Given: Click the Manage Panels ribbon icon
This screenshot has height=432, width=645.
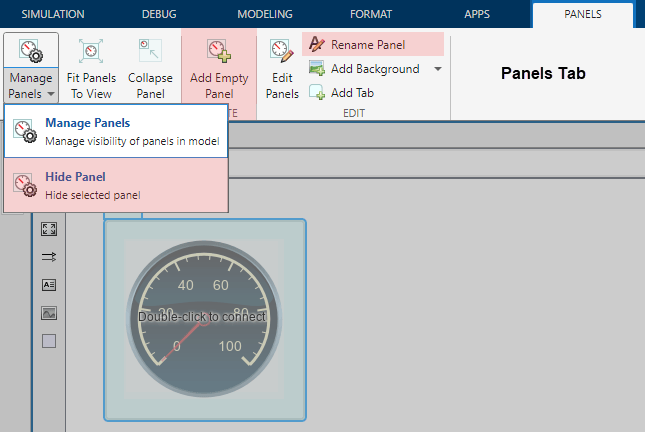Looking at the screenshot, I should [31, 51].
